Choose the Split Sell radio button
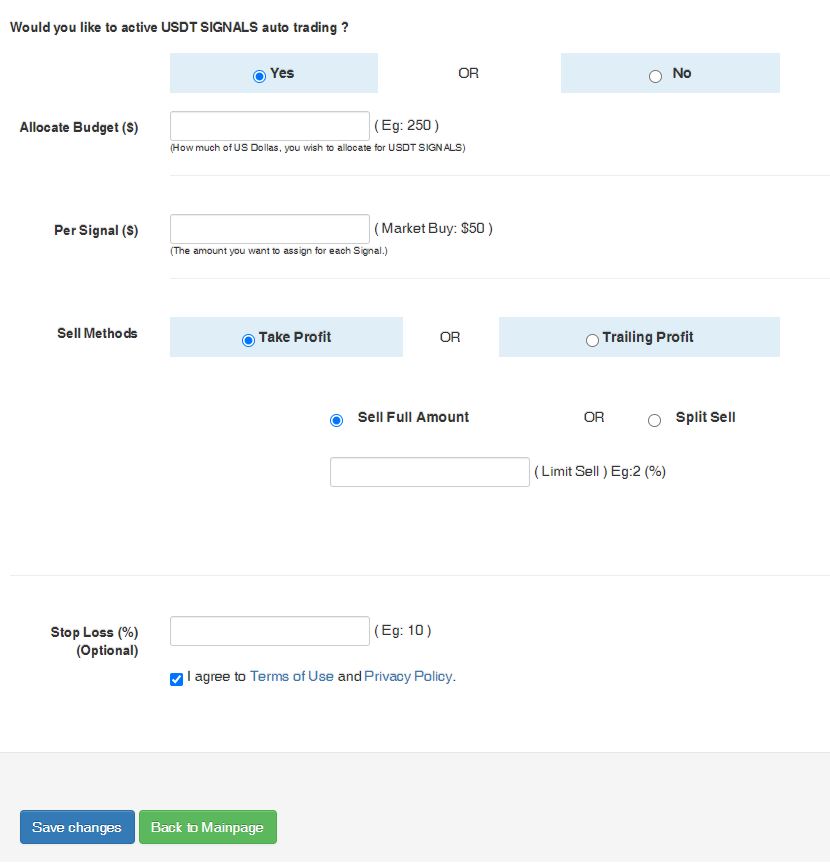 tap(654, 420)
